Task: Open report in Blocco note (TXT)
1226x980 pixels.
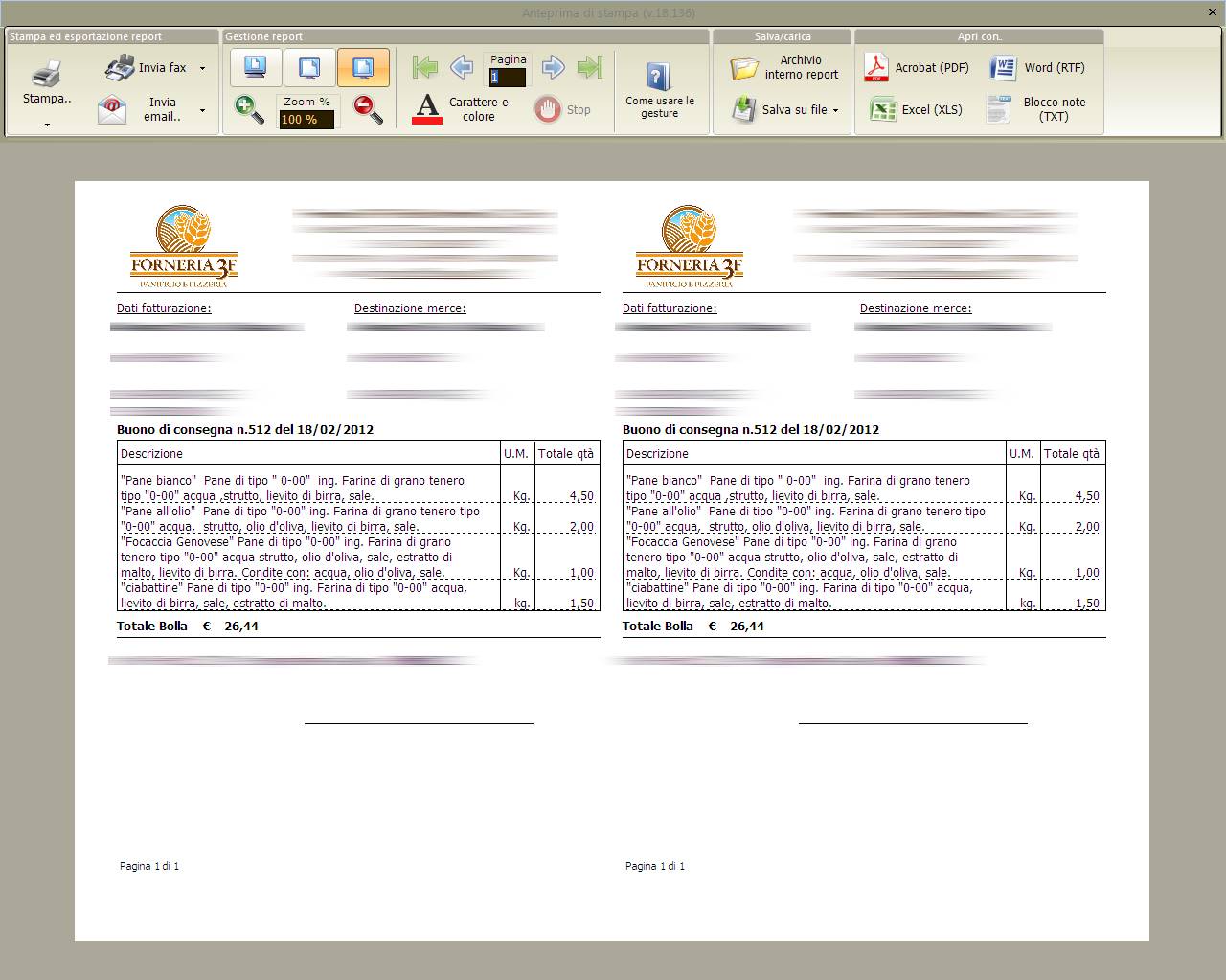Action: tap(1037, 109)
